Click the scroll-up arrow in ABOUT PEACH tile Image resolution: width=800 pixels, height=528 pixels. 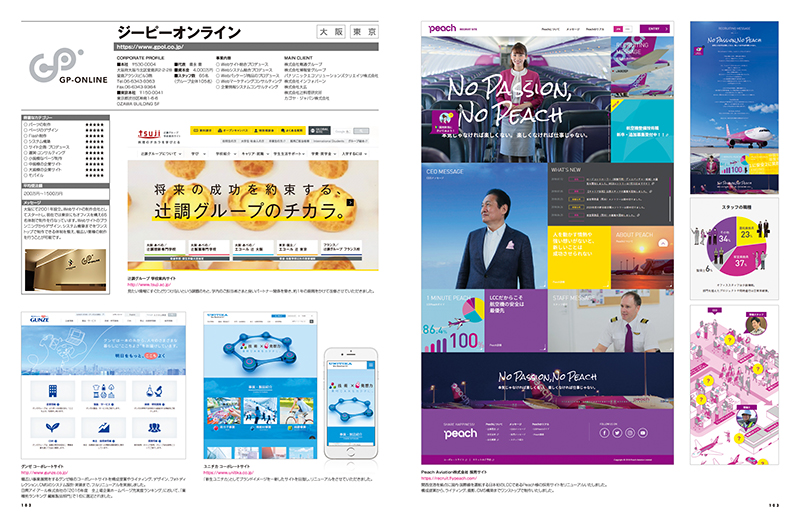663,243
